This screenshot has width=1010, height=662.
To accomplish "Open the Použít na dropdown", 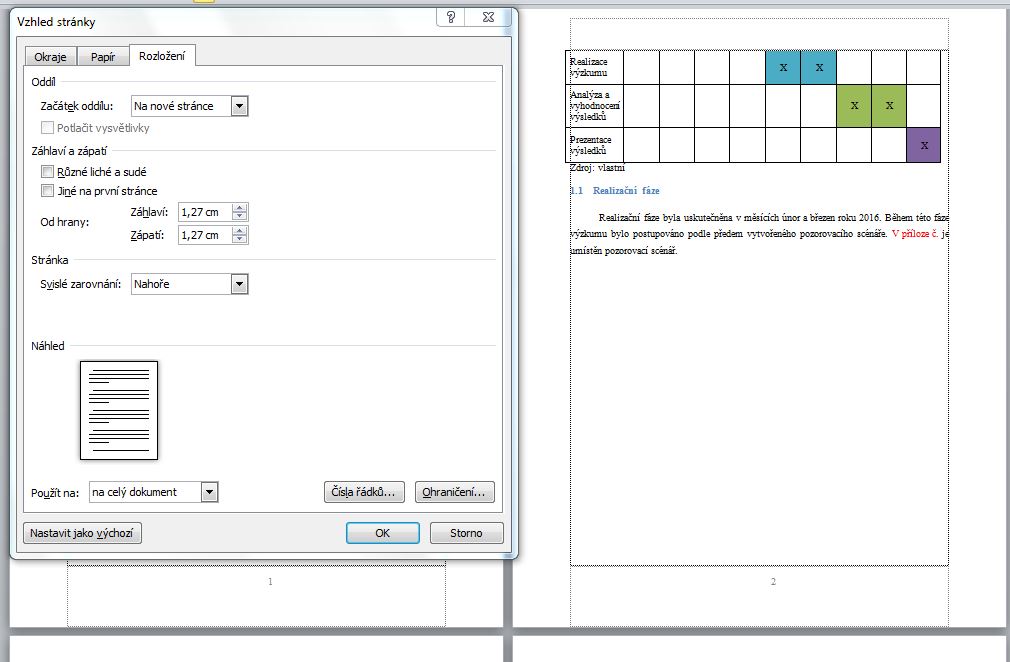I will pyautogui.click(x=209, y=492).
